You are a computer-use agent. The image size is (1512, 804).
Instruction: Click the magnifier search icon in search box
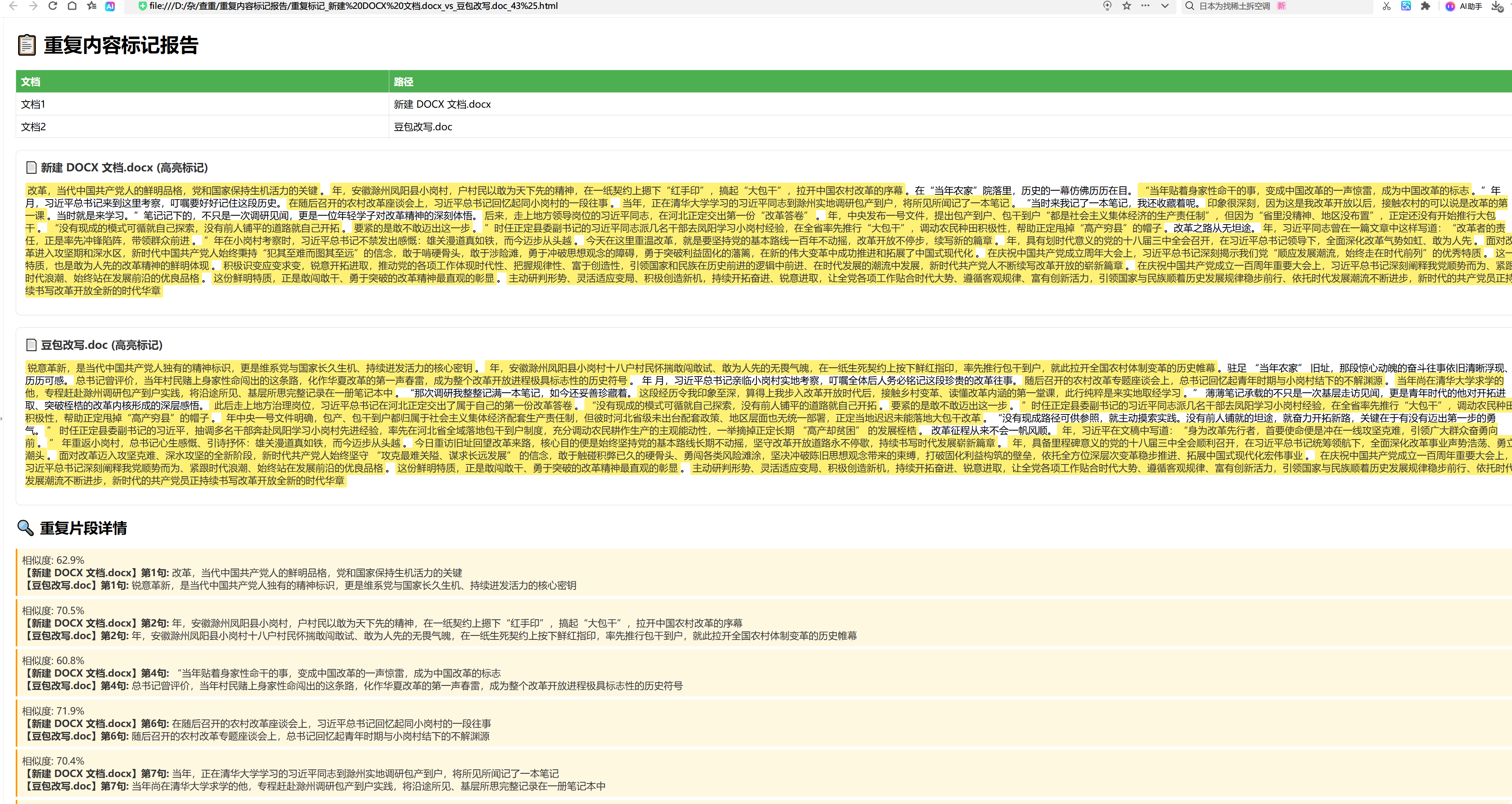coord(1189,6)
